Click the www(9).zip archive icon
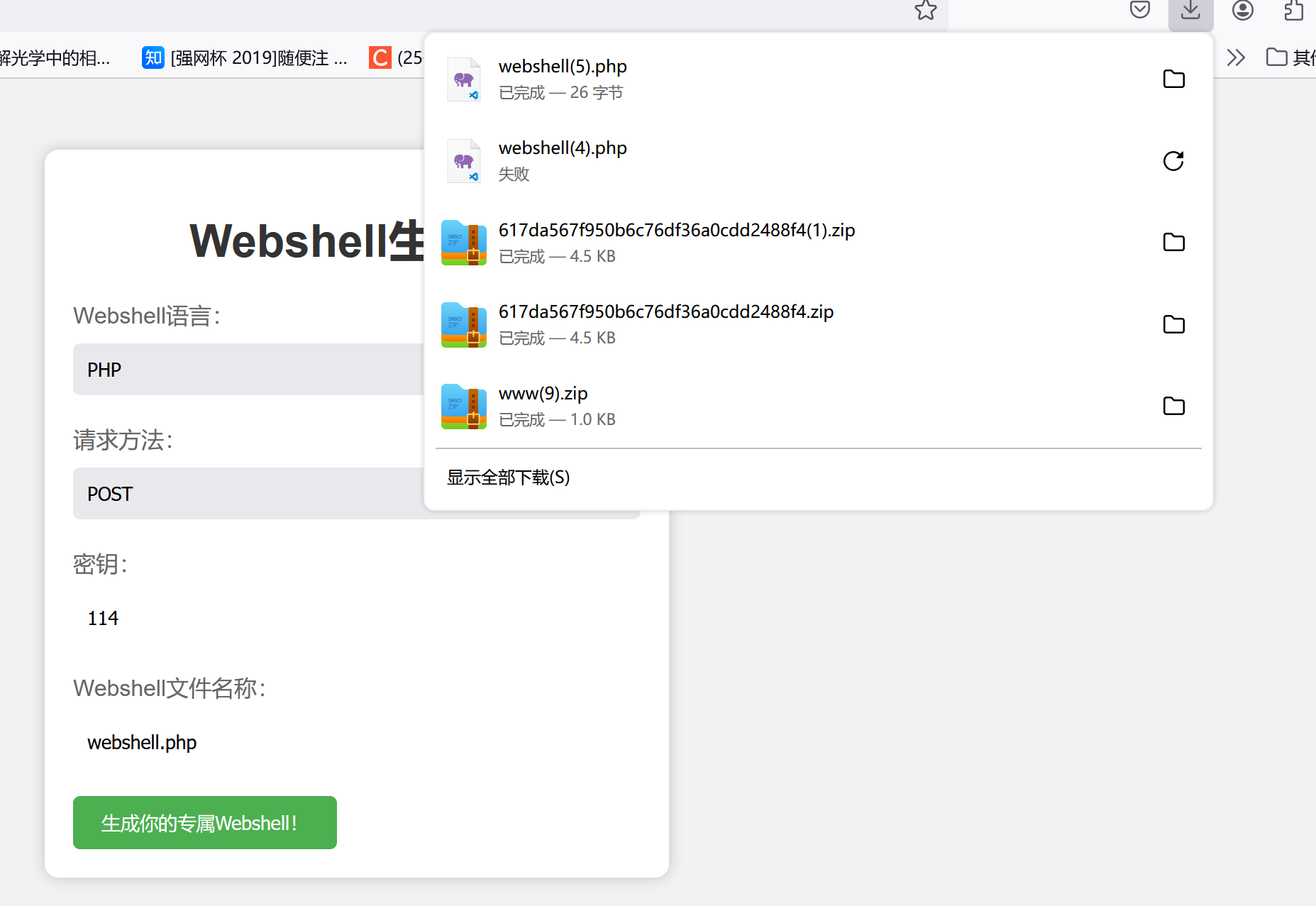Viewport: 1316px width, 906px height. pyautogui.click(x=464, y=407)
